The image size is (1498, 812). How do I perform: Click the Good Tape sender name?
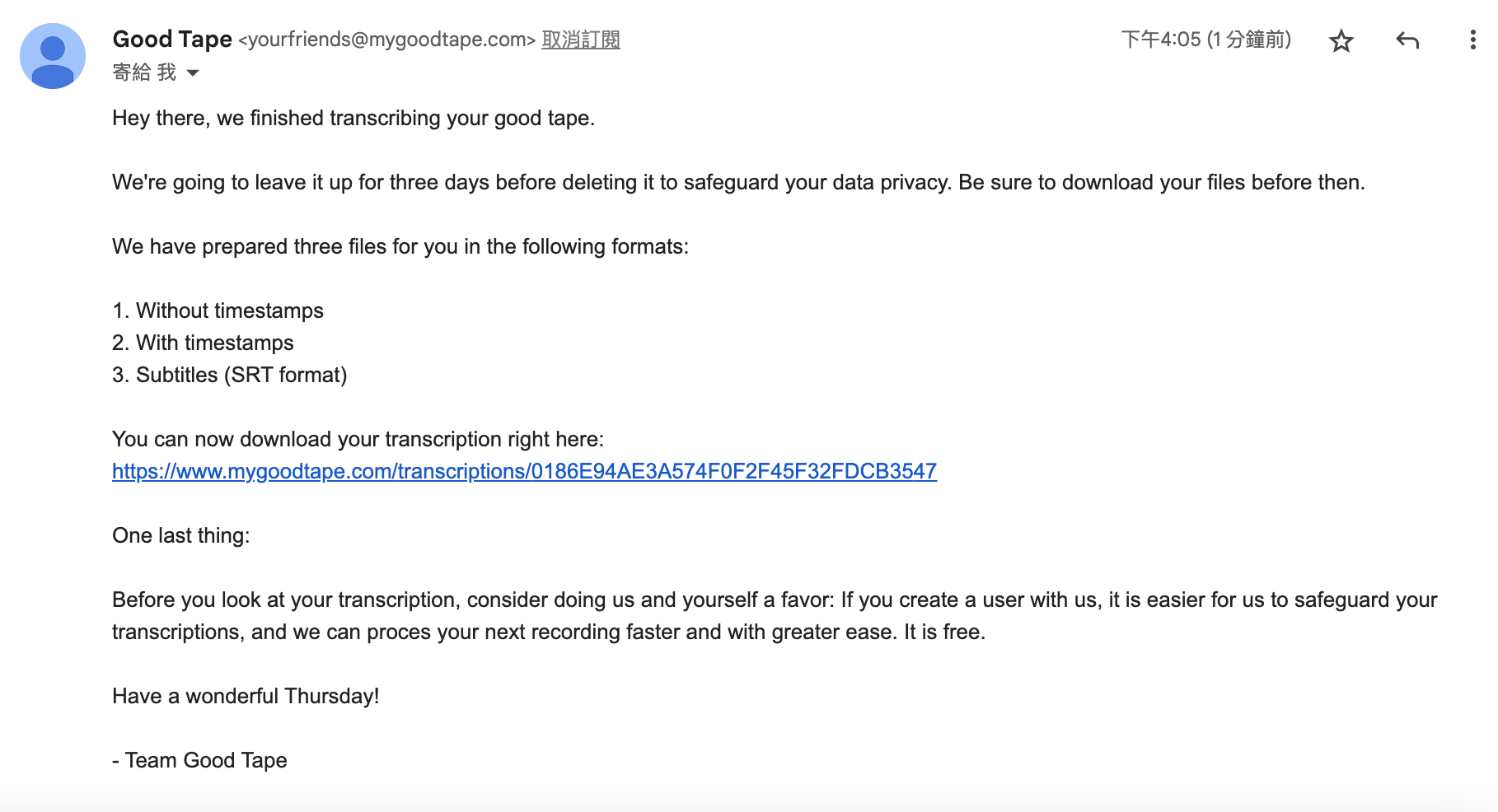172,39
